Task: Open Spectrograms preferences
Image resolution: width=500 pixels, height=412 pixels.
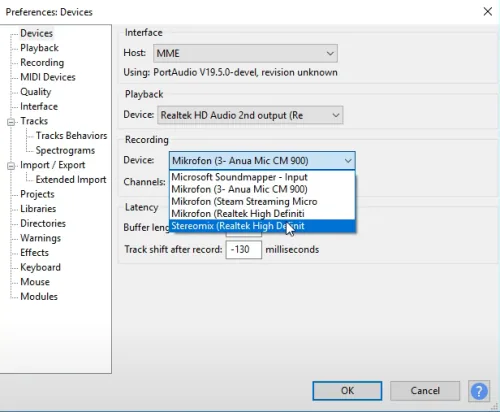Action: pyautogui.click(x=65, y=150)
